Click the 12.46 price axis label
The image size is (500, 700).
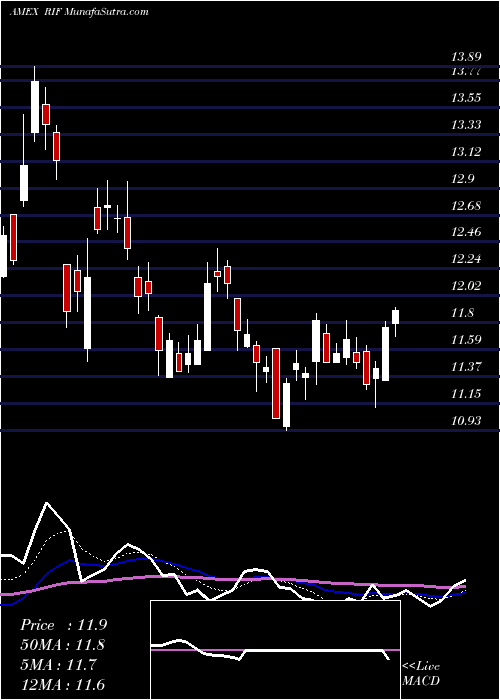(466, 232)
